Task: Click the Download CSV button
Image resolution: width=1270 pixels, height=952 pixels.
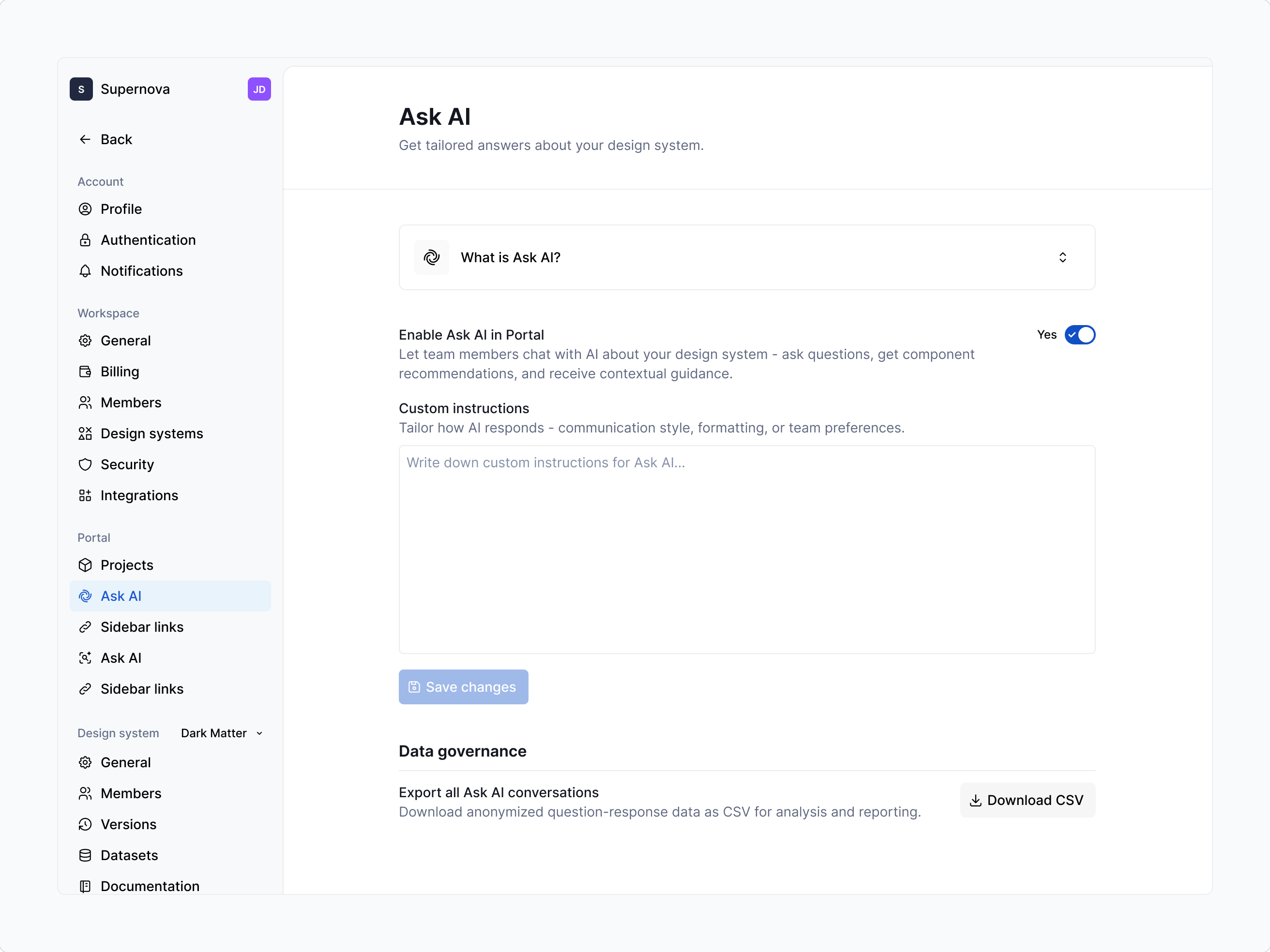Action: point(1027,800)
